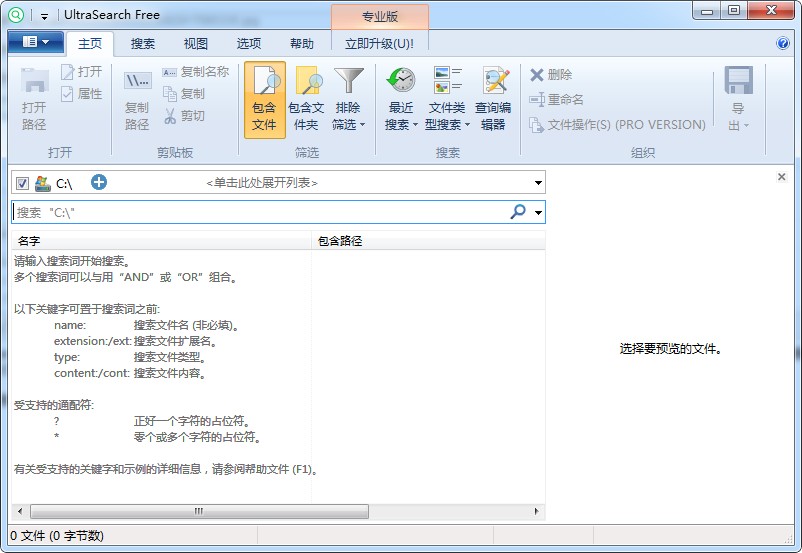Open the blue application file menu button

(x=36, y=42)
